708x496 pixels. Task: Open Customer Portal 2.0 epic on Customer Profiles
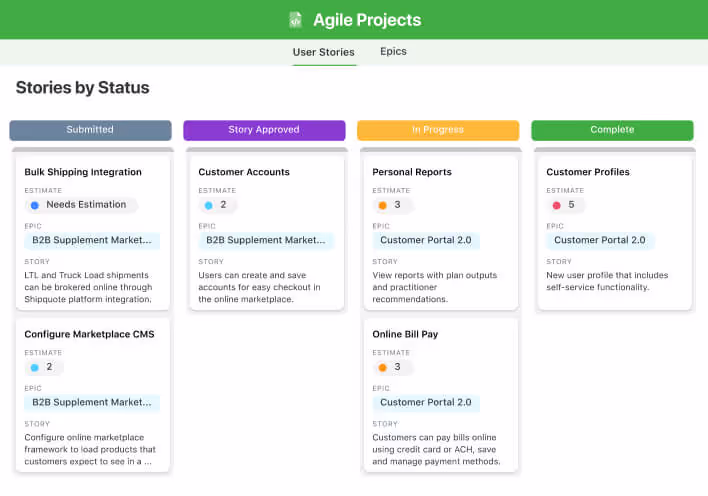[x=600, y=240]
